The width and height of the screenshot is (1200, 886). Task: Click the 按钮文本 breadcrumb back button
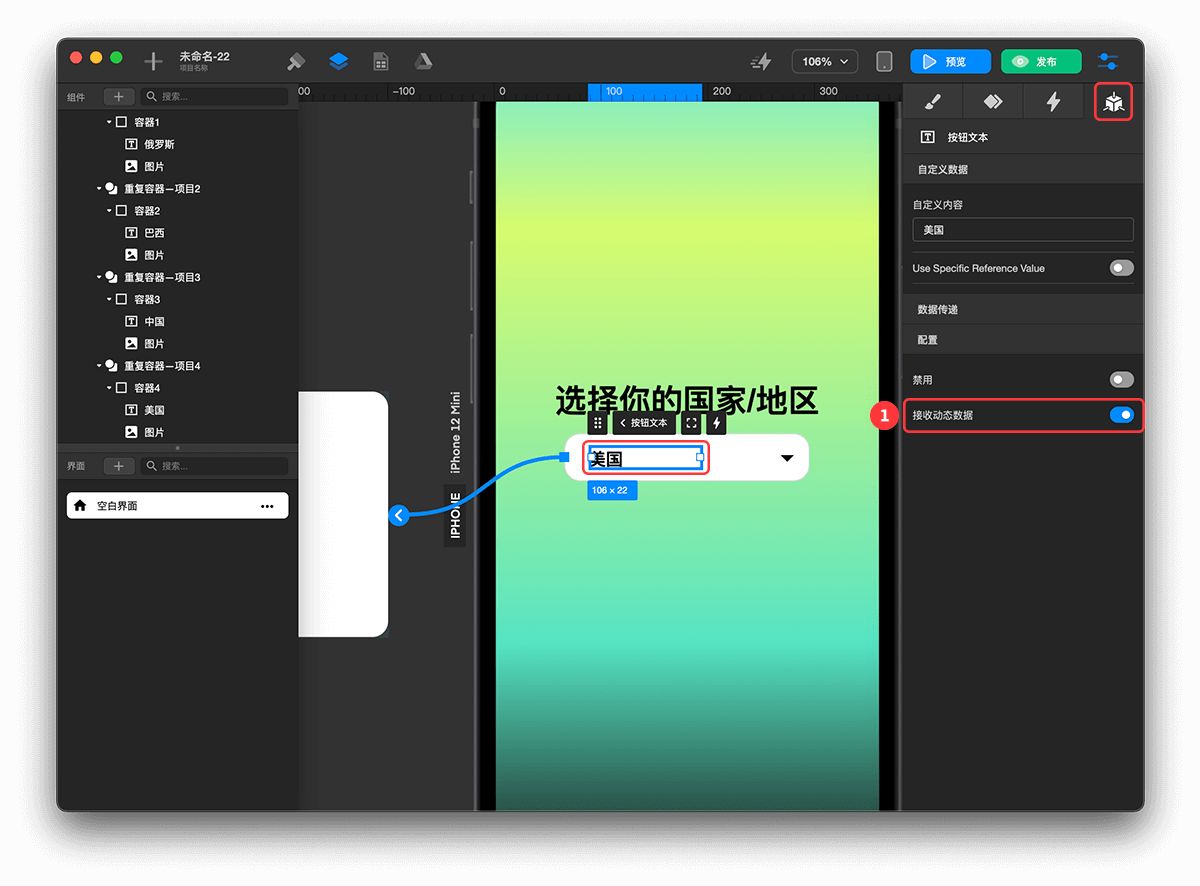[x=644, y=423]
